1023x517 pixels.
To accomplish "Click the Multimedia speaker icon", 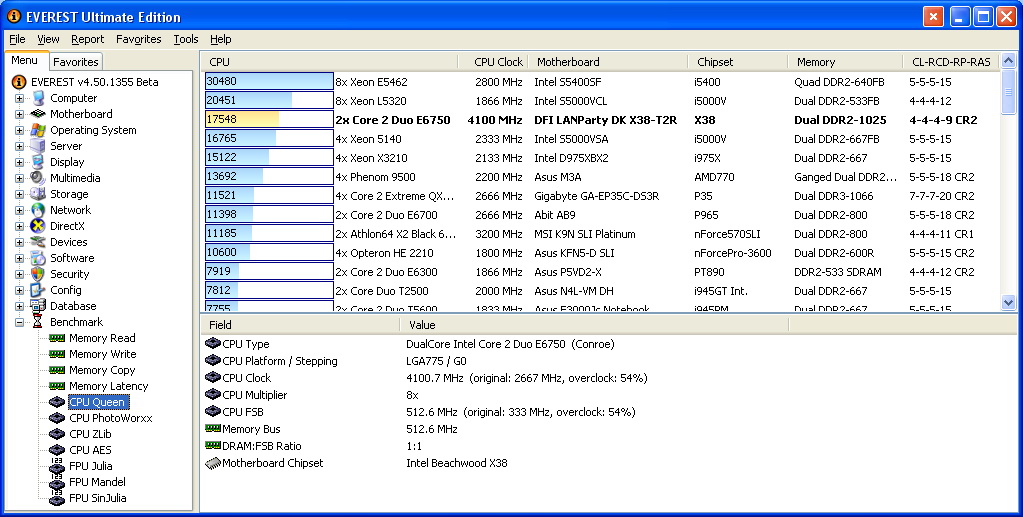I will (38, 178).
